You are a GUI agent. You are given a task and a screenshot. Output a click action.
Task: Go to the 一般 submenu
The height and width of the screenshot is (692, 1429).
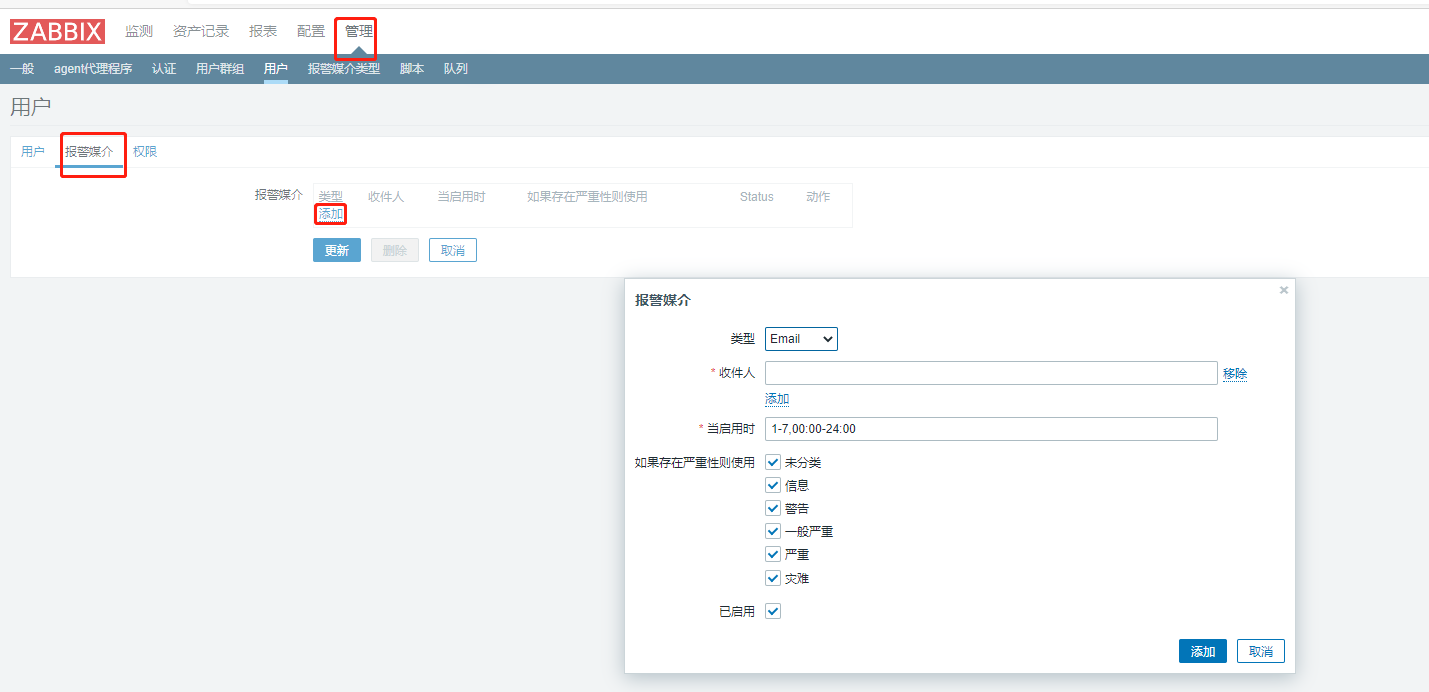pyautogui.click(x=22, y=69)
